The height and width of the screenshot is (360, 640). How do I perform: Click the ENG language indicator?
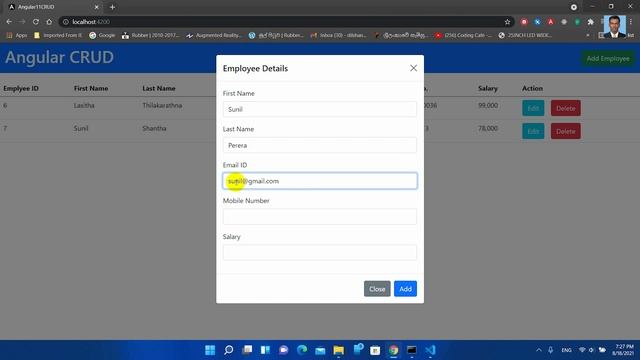pyautogui.click(x=566, y=350)
